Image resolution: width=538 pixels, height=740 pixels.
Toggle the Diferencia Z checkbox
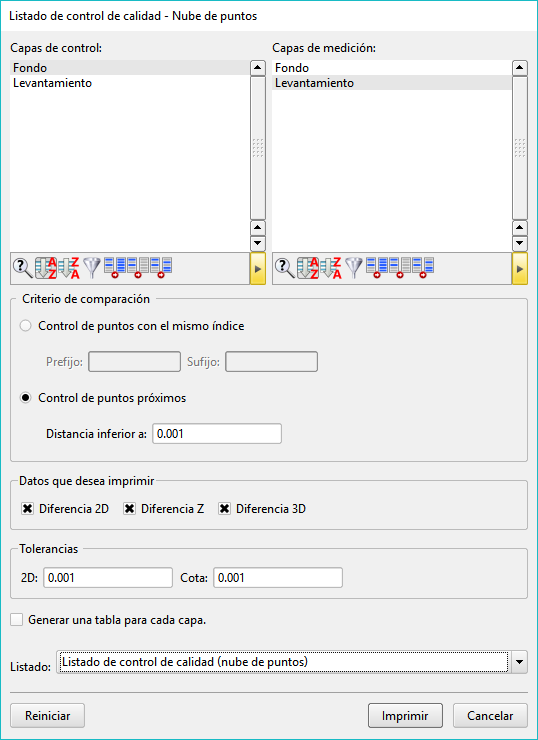coord(129,509)
